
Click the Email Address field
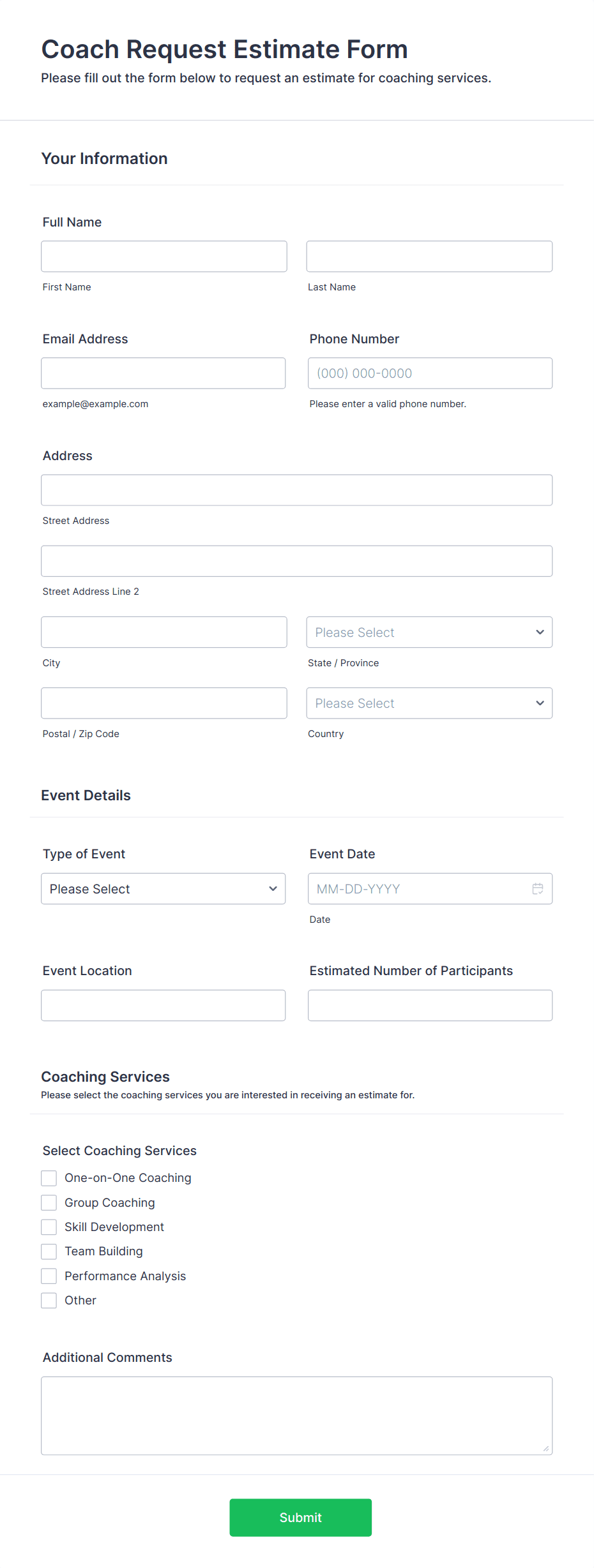point(163,373)
